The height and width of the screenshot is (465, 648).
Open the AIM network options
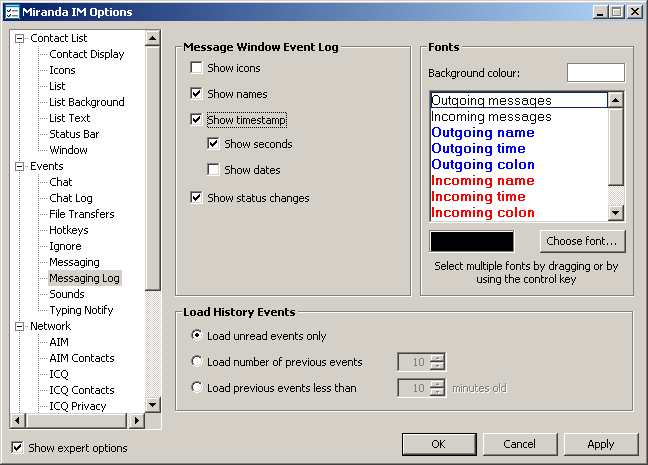[59, 342]
